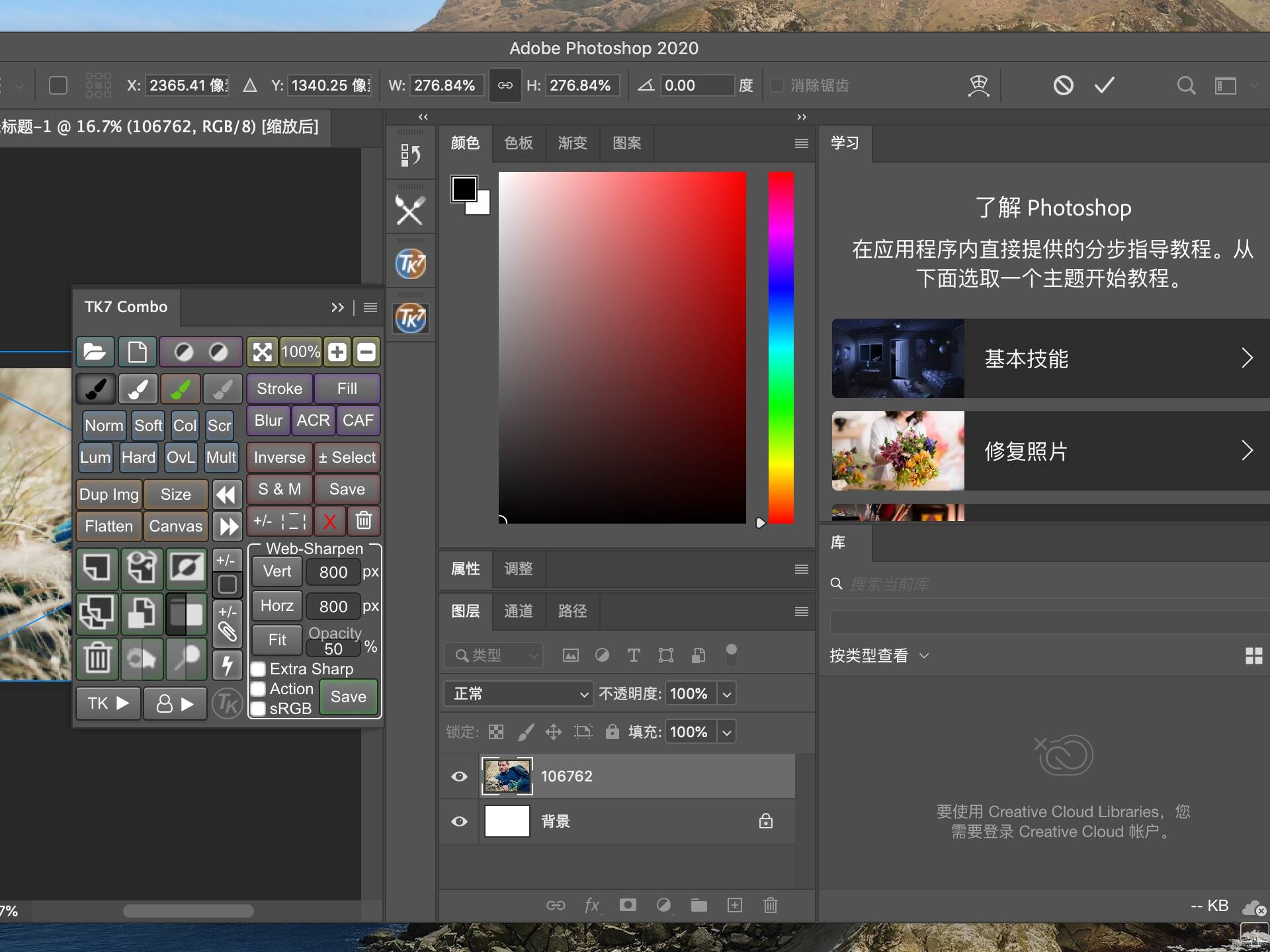Add a layer mask in the Layers panel
Viewport: 1270px width, 952px height.
(627, 905)
